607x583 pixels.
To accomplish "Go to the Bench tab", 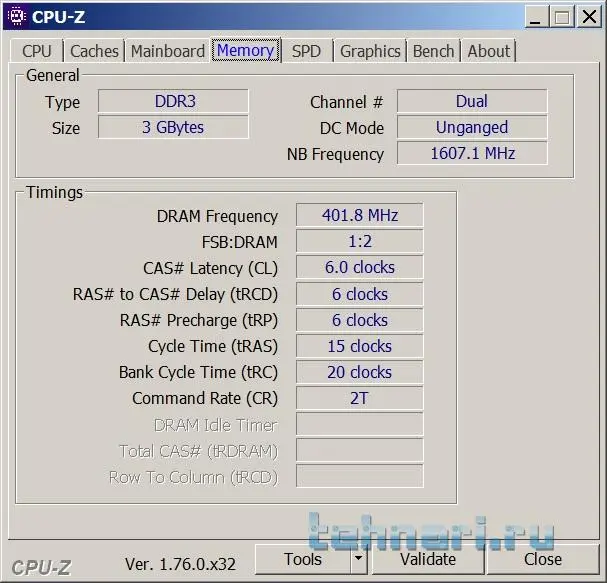I will point(433,51).
